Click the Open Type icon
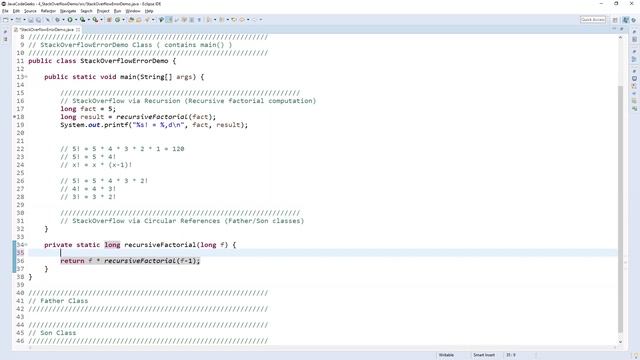This screenshot has height=360, width=640. point(131,20)
